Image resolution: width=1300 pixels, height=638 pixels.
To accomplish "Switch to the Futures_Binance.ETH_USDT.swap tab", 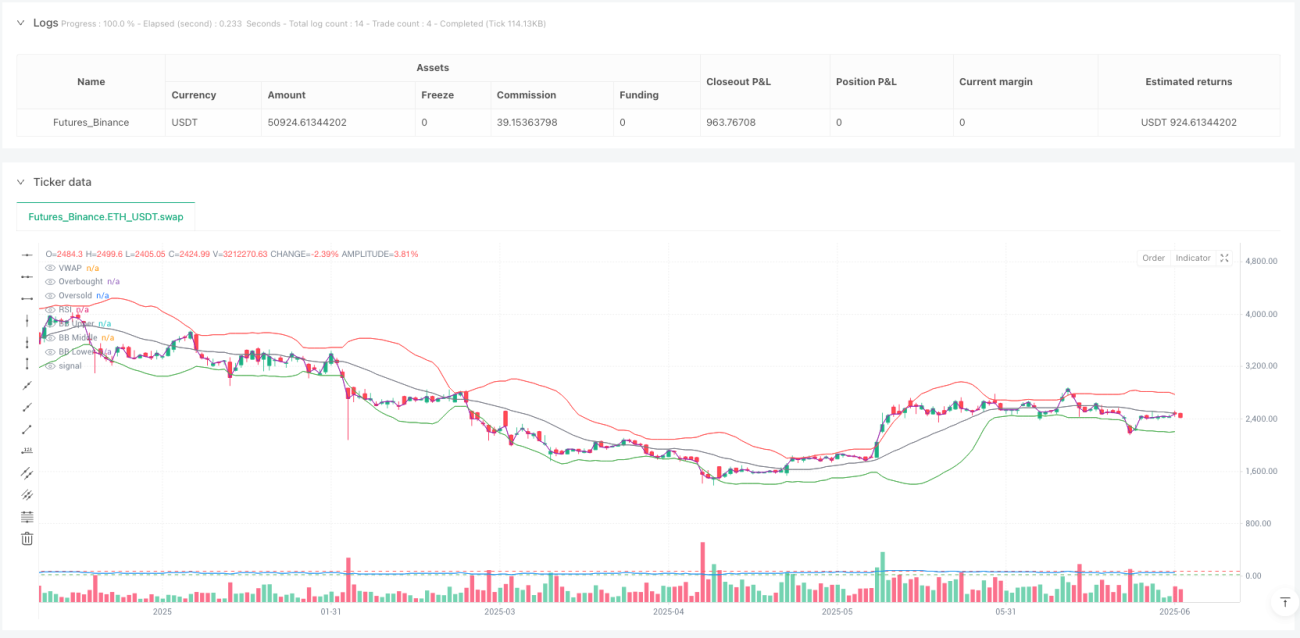I will [106, 216].
